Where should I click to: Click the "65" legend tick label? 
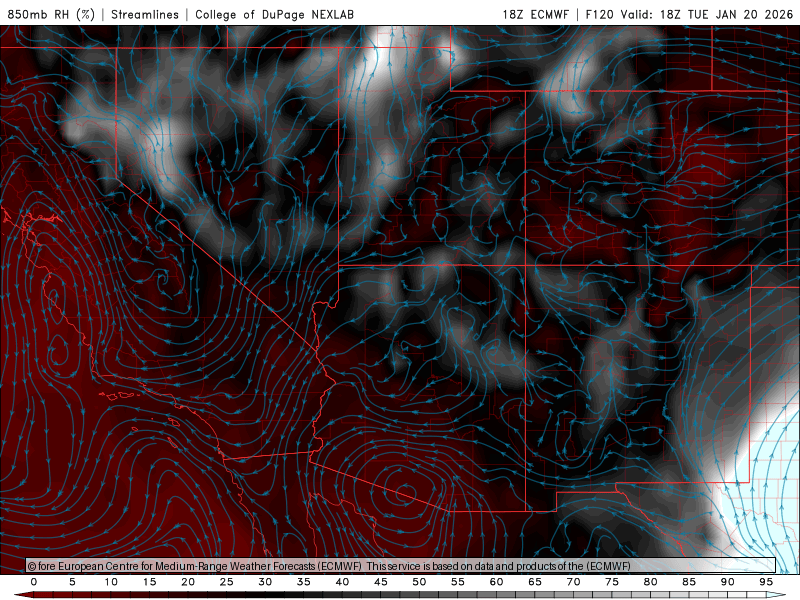(535, 582)
